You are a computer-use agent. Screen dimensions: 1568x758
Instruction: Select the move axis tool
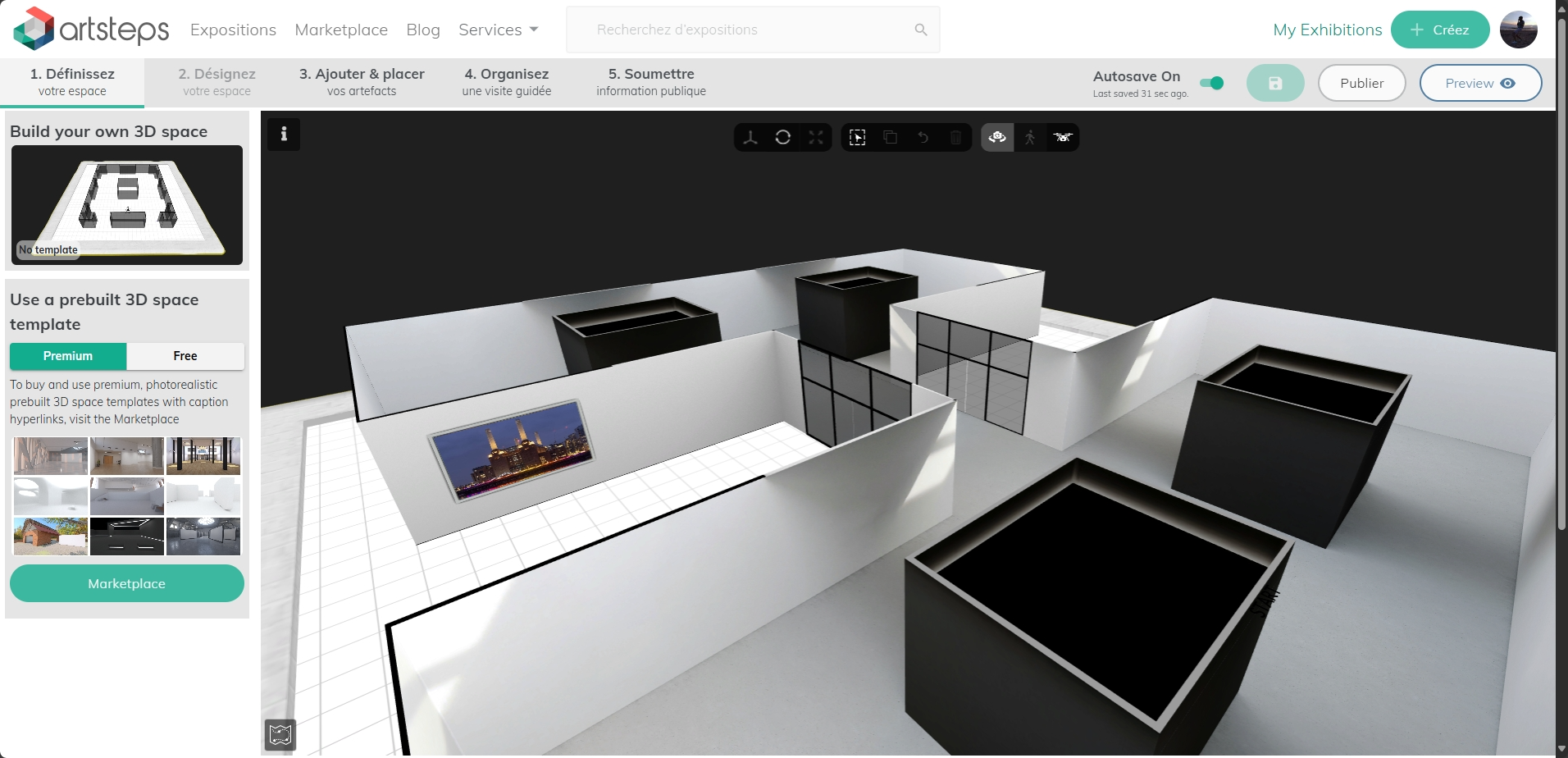click(750, 137)
